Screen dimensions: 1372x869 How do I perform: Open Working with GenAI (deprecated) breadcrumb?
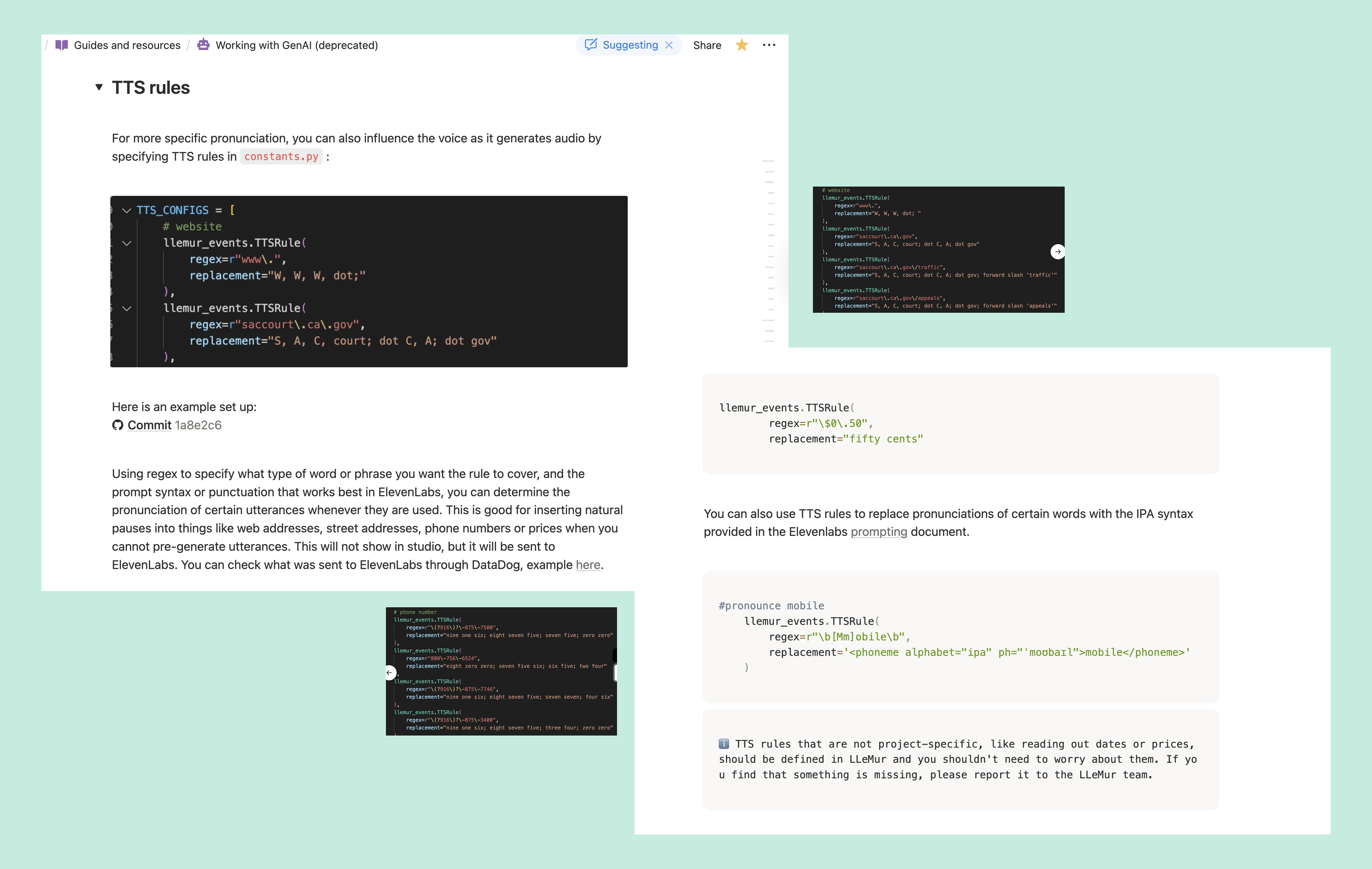pos(296,45)
